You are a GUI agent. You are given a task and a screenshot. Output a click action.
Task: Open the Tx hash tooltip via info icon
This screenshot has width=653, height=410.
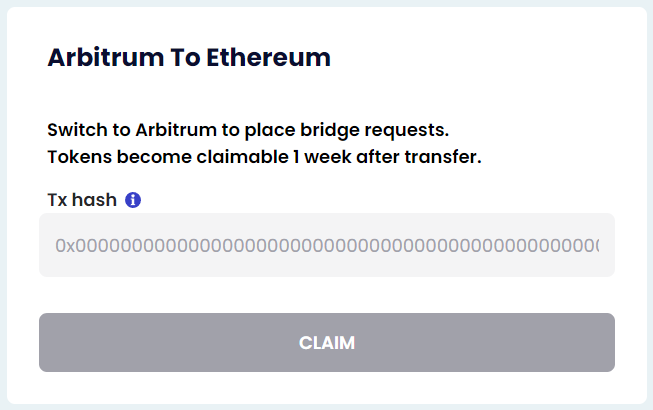[133, 200]
